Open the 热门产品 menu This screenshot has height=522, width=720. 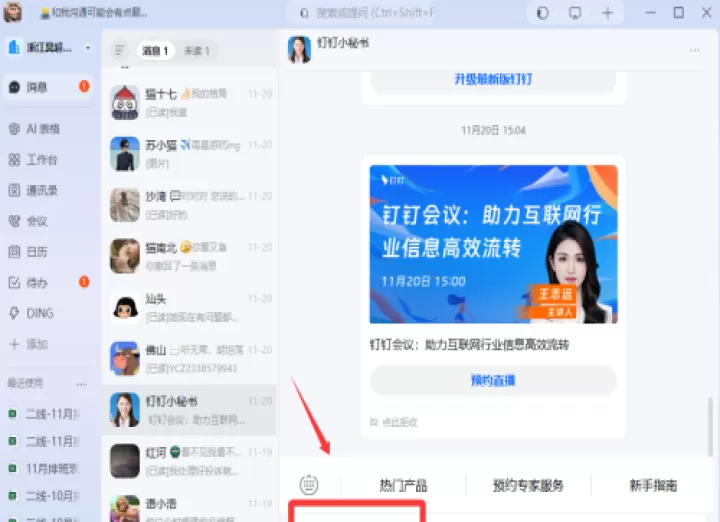[403, 485]
